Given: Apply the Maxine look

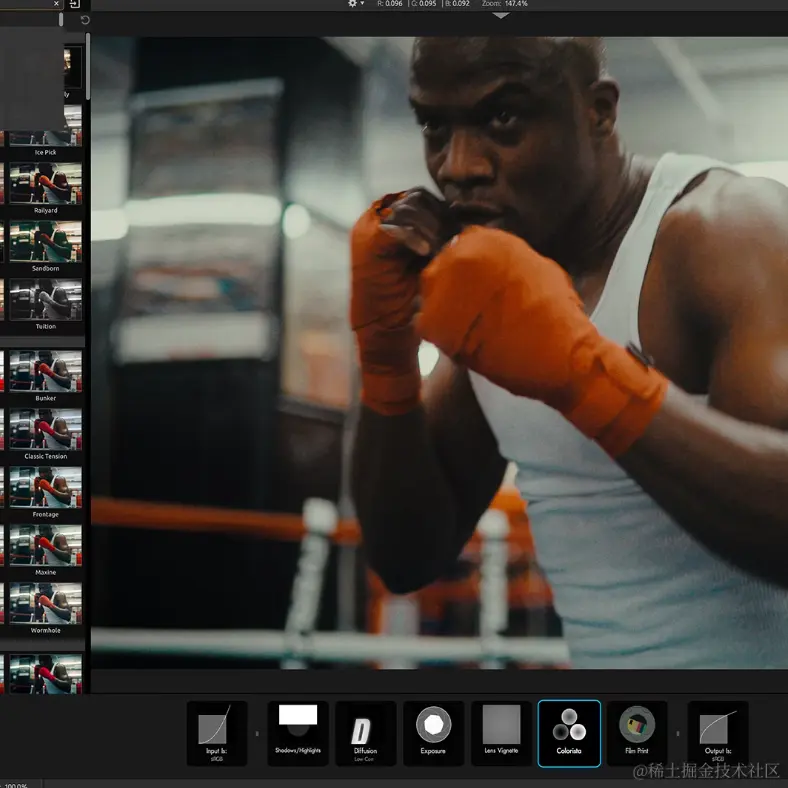Looking at the screenshot, I should [x=45, y=550].
